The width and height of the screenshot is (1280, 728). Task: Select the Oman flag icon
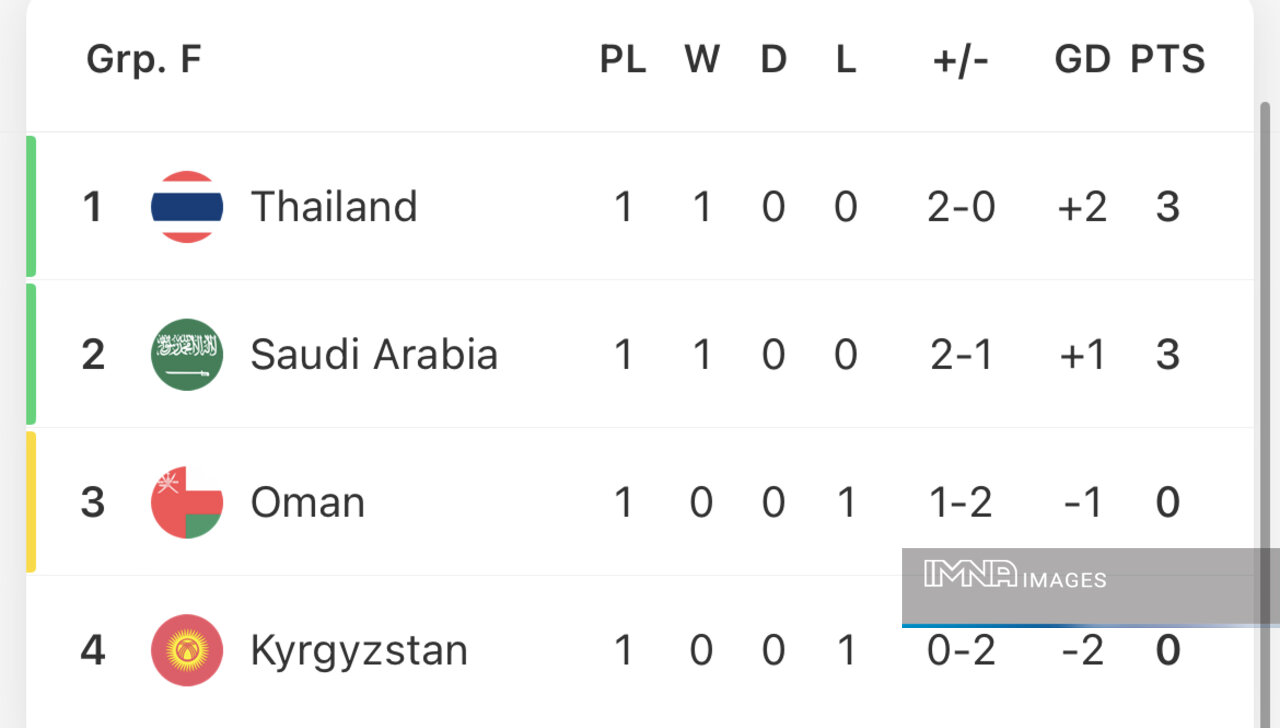tap(186, 502)
